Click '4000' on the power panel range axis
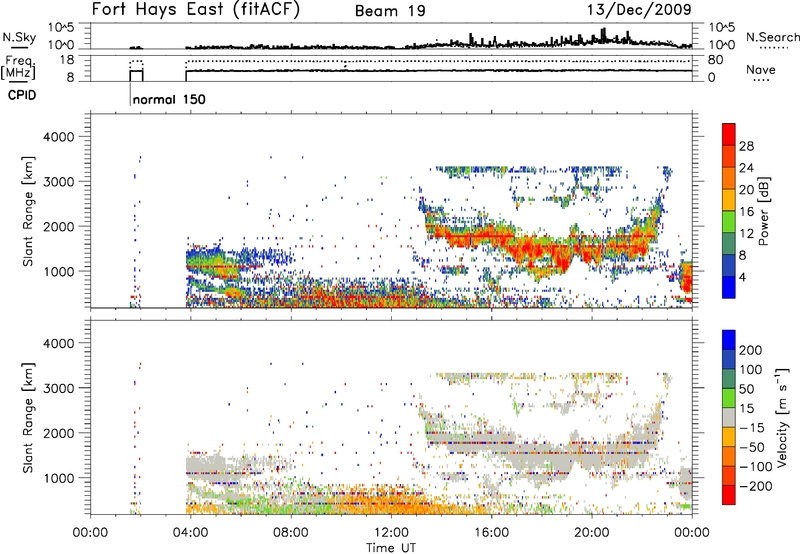 (59, 137)
